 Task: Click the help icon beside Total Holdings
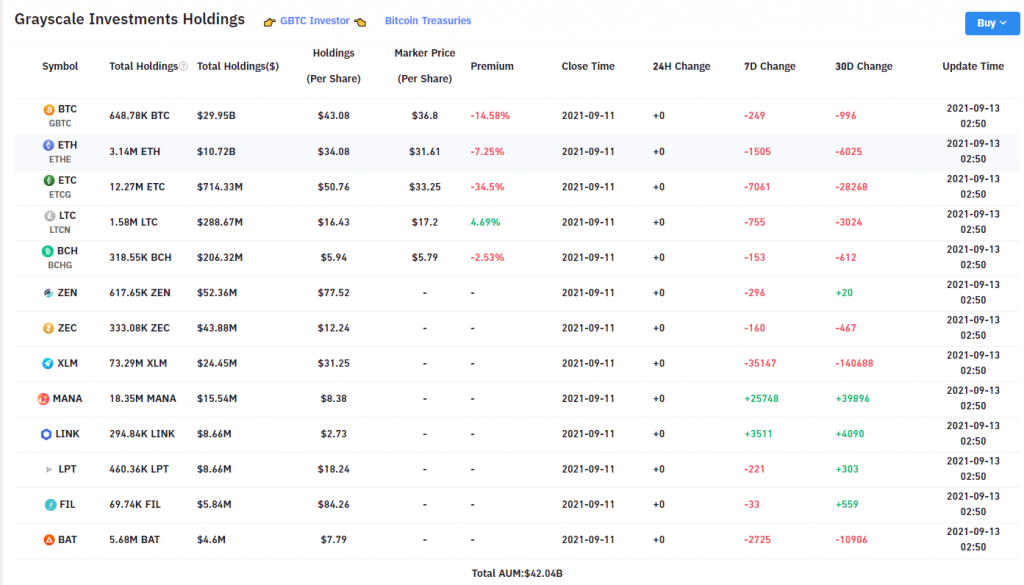tap(183, 67)
